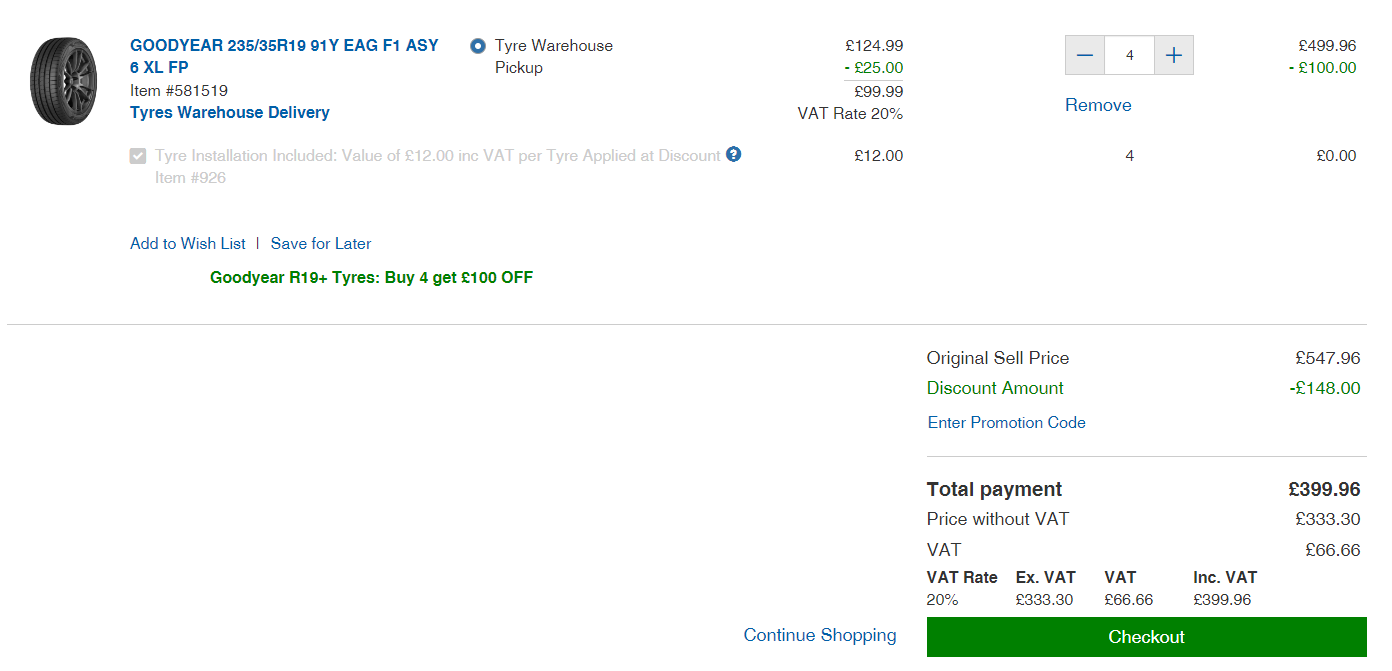Image resolution: width=1392 pixels, height=671 pixels.
Task: Click the Tyres Warehouse Delivery link
Action: tap(230, 112)
